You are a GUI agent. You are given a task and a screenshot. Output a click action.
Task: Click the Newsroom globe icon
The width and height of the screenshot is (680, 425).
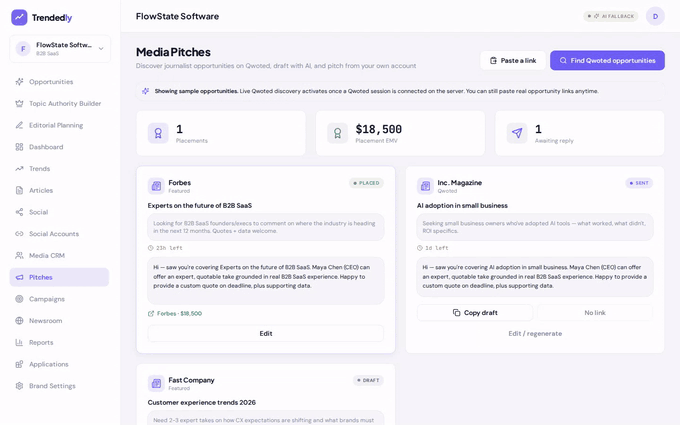[19, 320]
